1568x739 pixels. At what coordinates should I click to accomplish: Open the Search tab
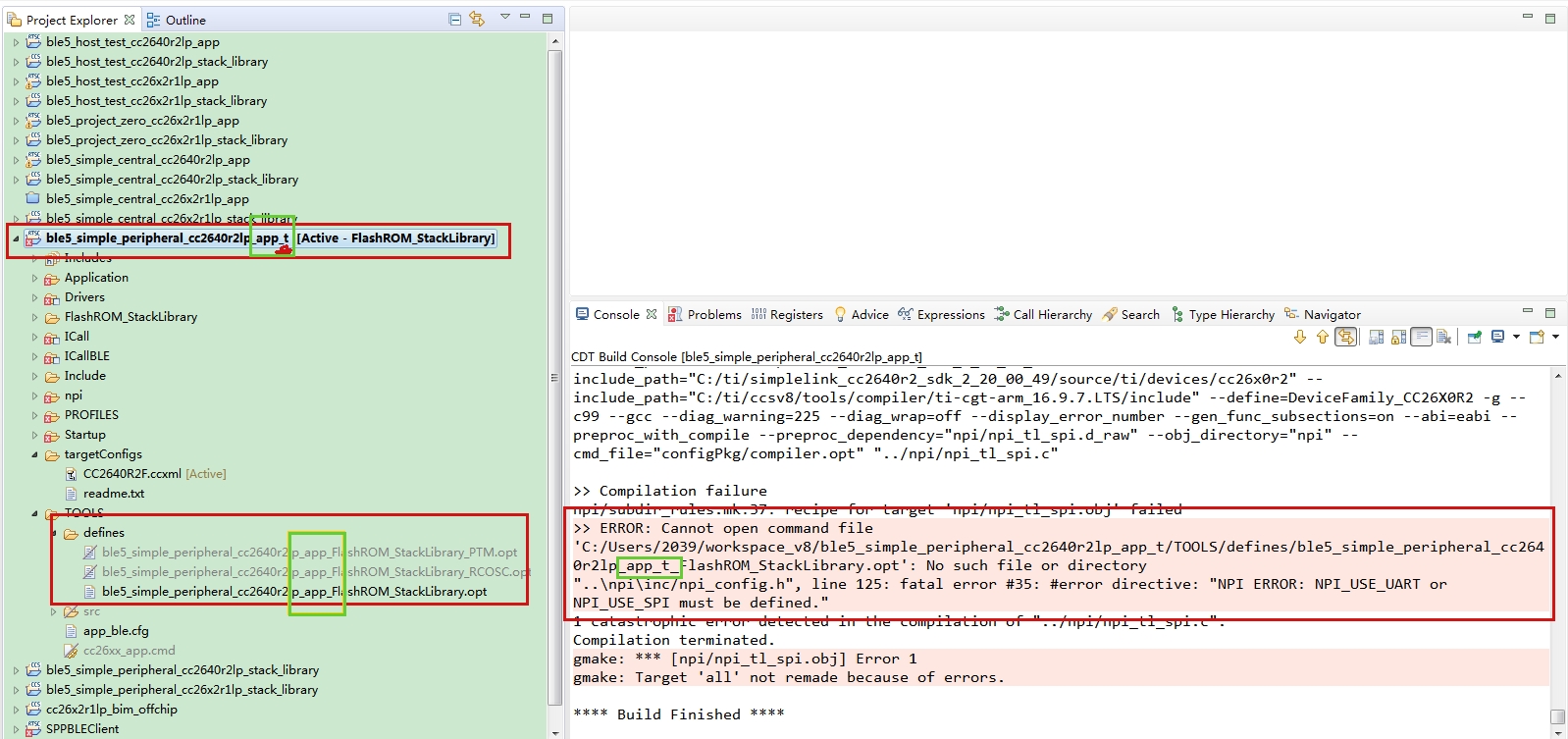tap(1130, 314)
